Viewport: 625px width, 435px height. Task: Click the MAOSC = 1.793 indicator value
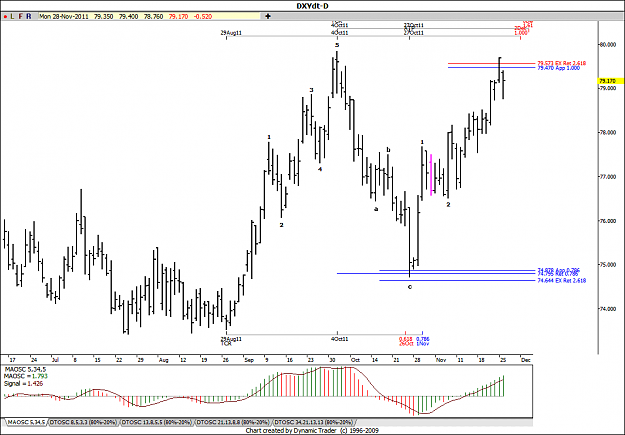(26, 376)
